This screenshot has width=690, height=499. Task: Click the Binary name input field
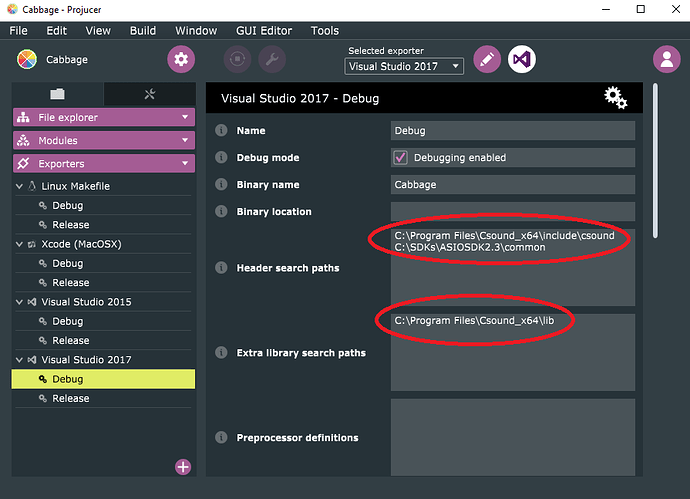tap(513, 184)
